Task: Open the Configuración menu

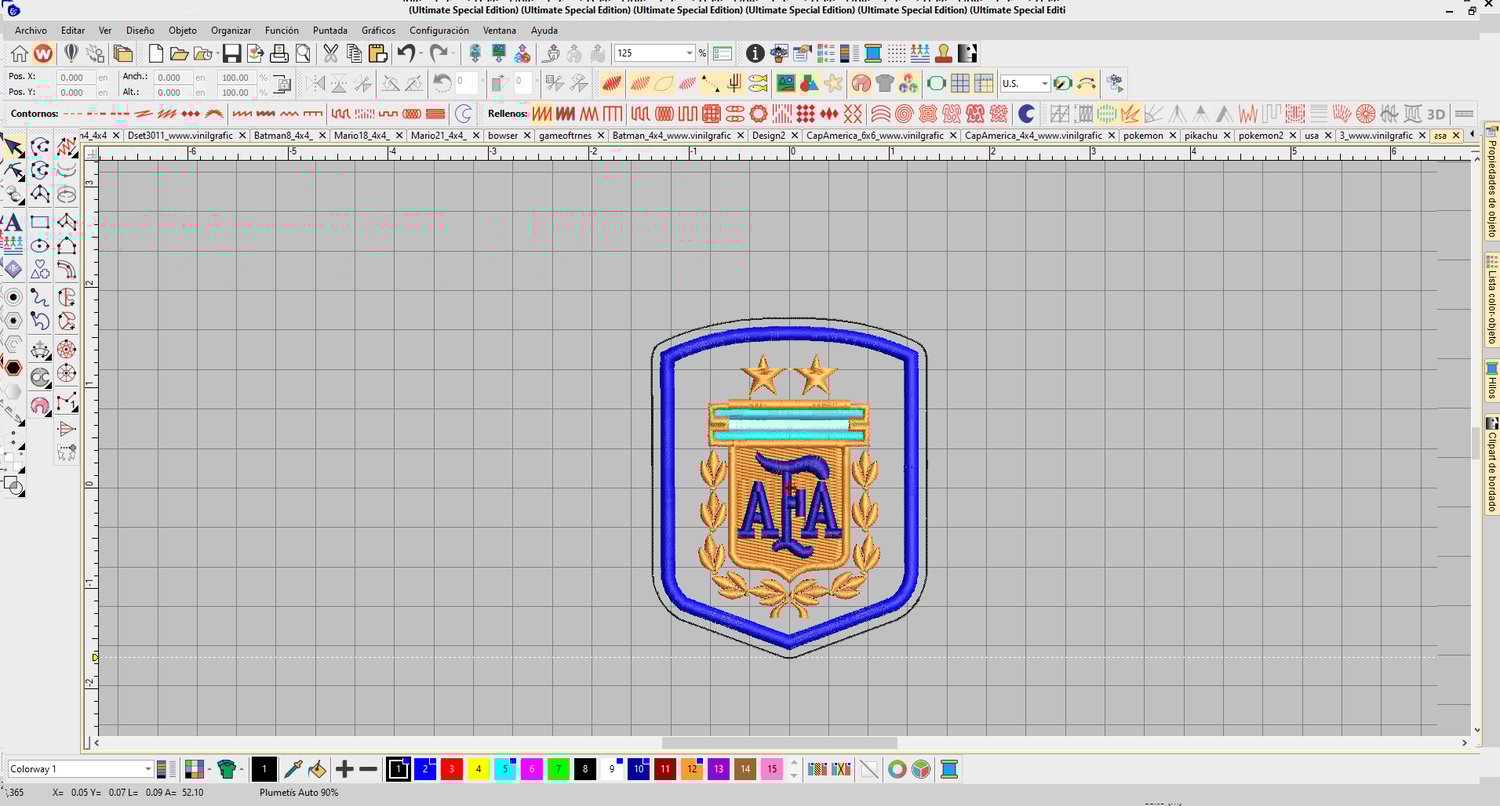Action: 439,31
